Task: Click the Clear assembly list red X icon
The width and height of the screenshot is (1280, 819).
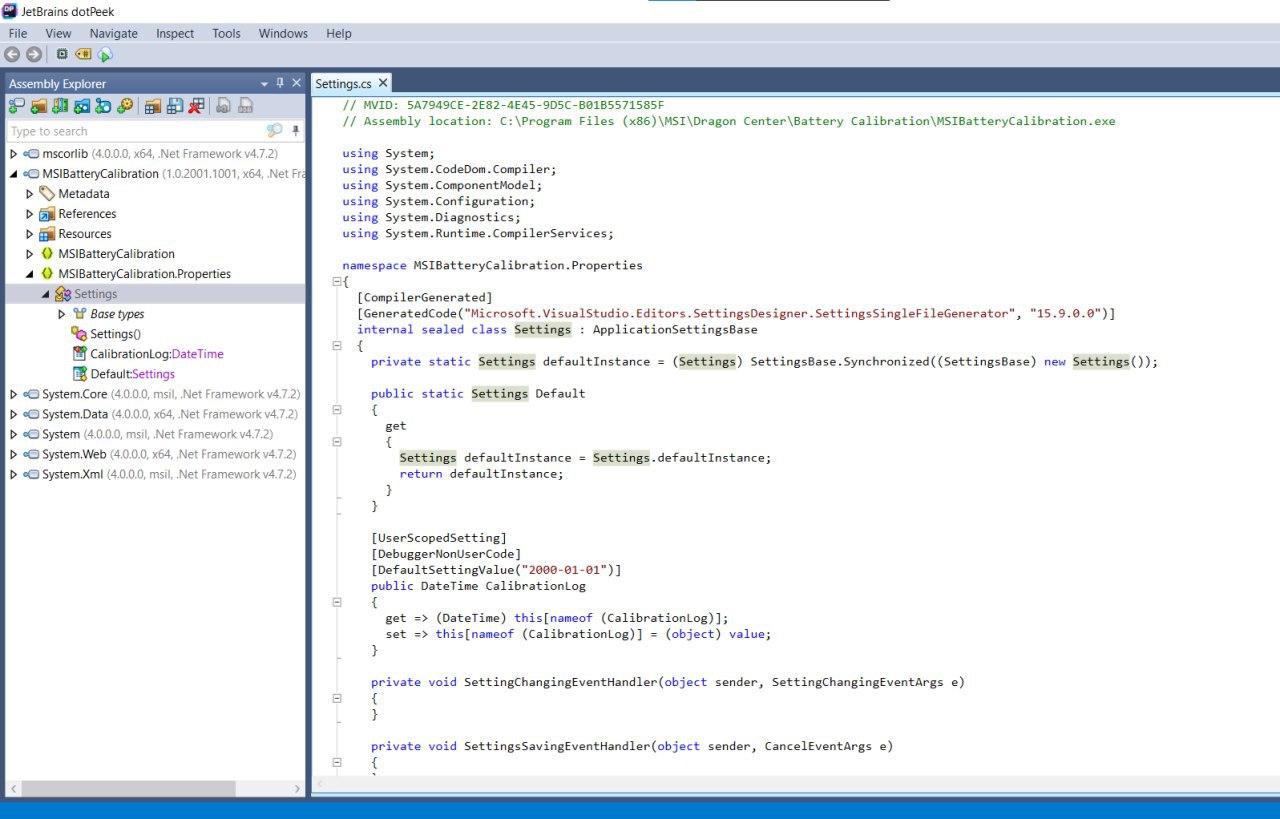Action: (196, 106)
